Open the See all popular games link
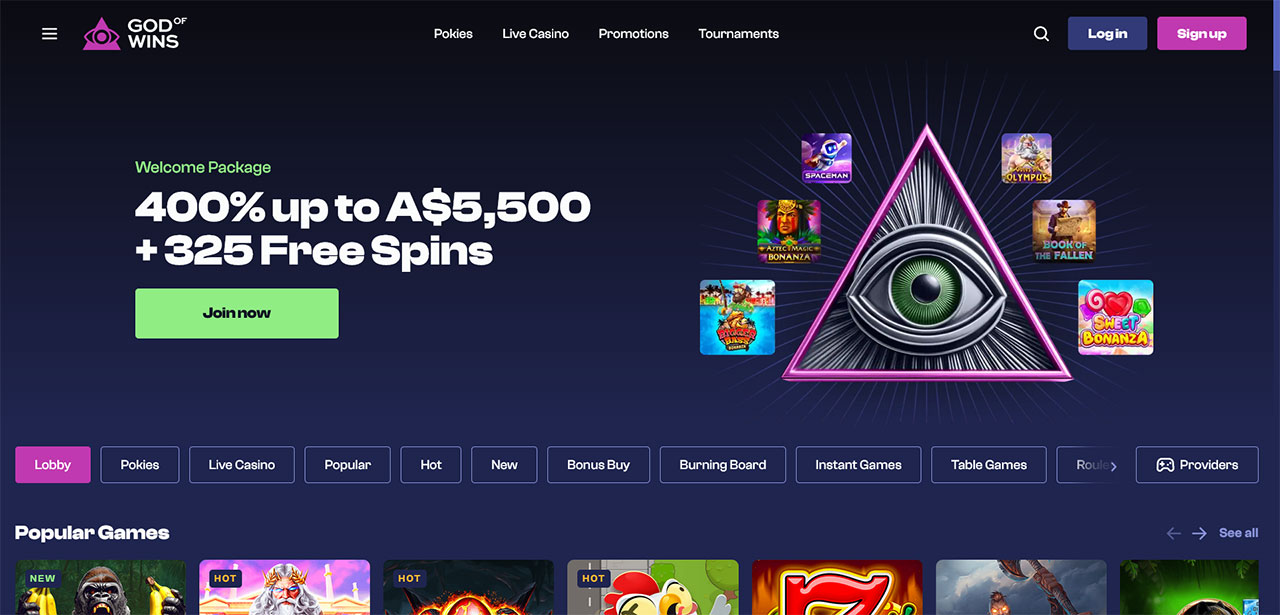The image size is (1280, 615). (1239, 533)
